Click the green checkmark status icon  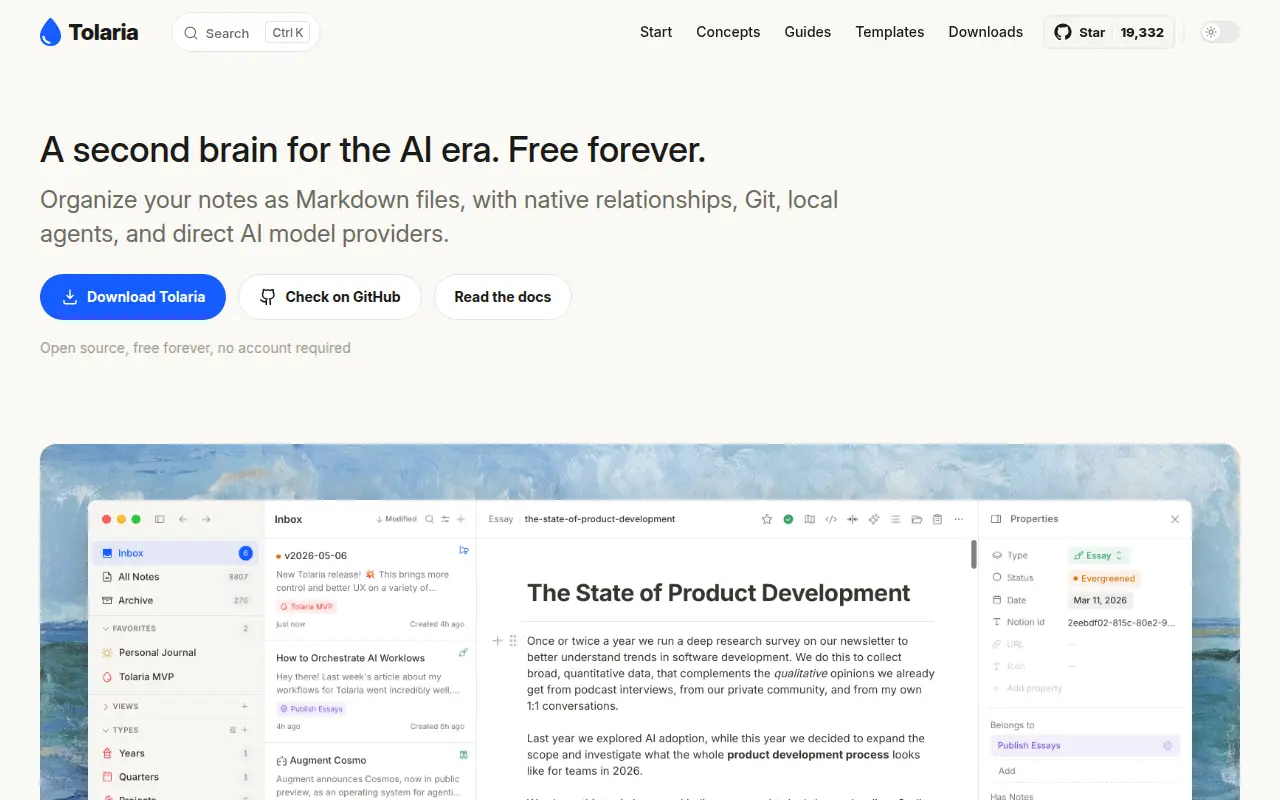[788, 519]
